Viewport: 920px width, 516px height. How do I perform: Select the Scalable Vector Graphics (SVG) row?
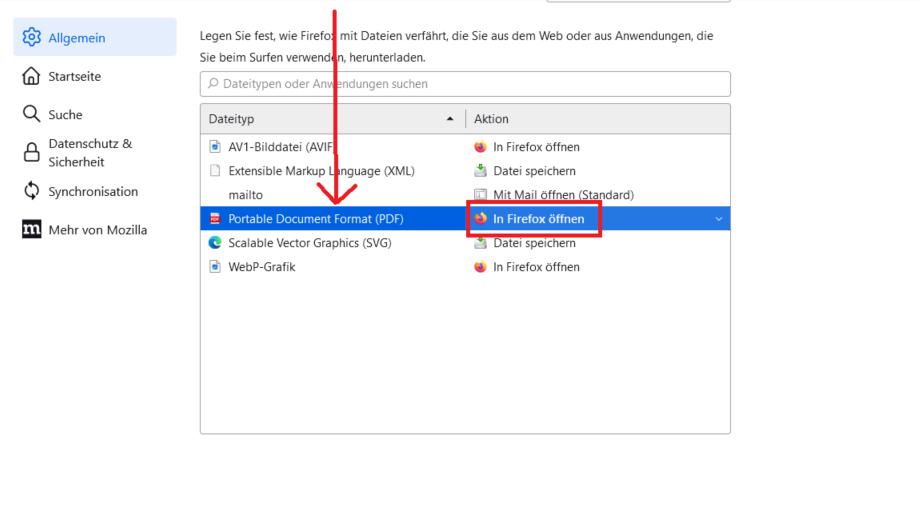[465, 242]
